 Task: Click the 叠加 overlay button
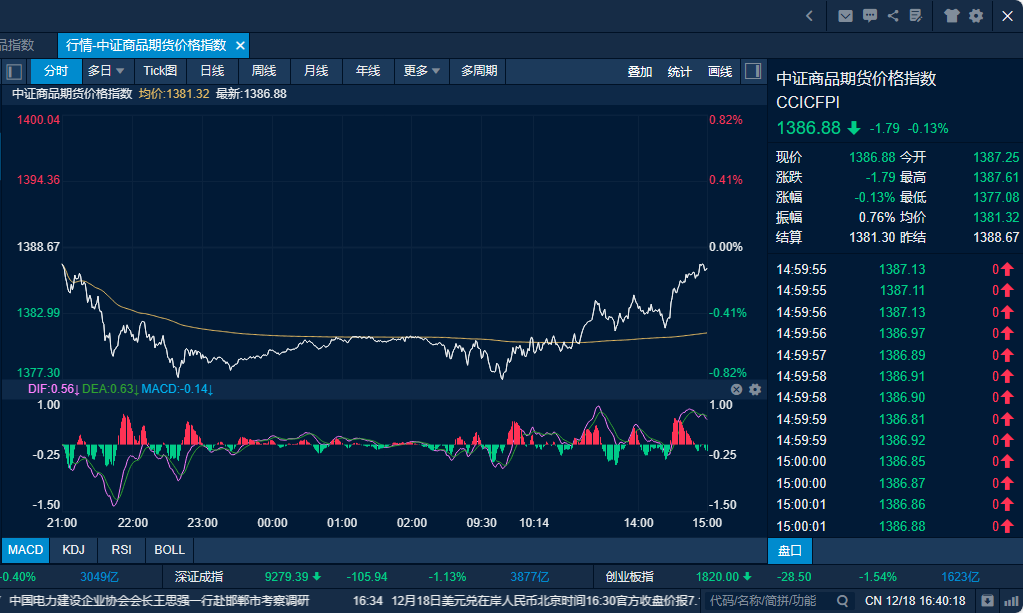coord(640,71)
